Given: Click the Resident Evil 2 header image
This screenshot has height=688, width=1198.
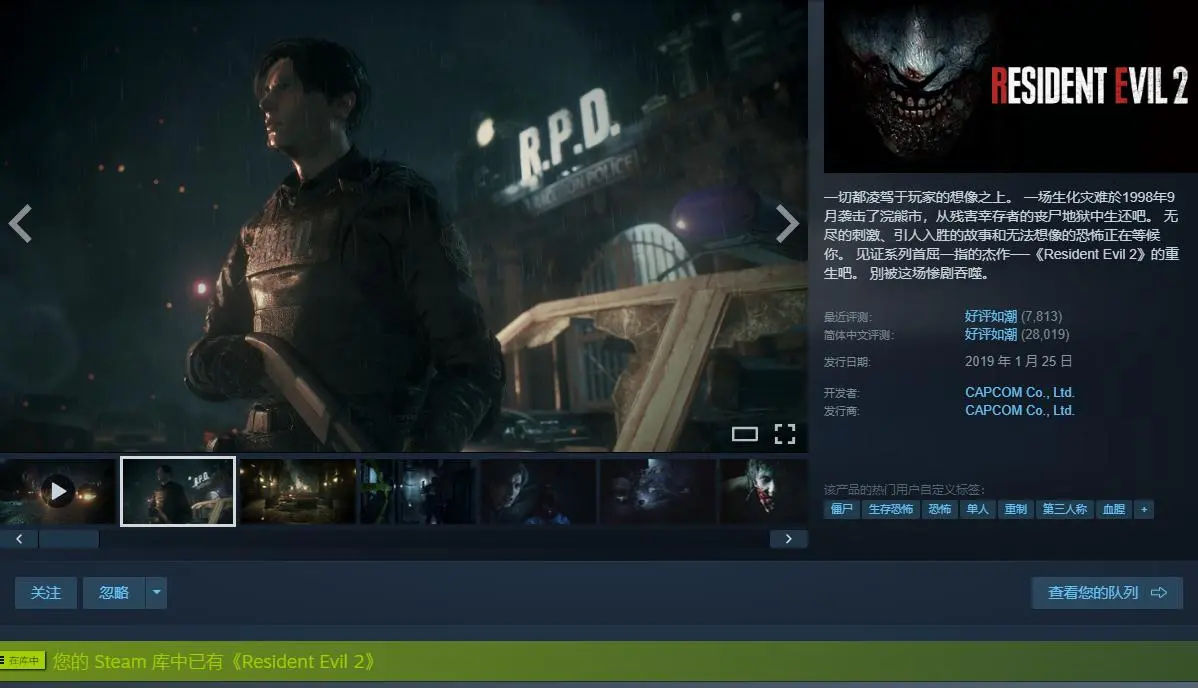Looking at the screenshot, I should pos(1010,87).
